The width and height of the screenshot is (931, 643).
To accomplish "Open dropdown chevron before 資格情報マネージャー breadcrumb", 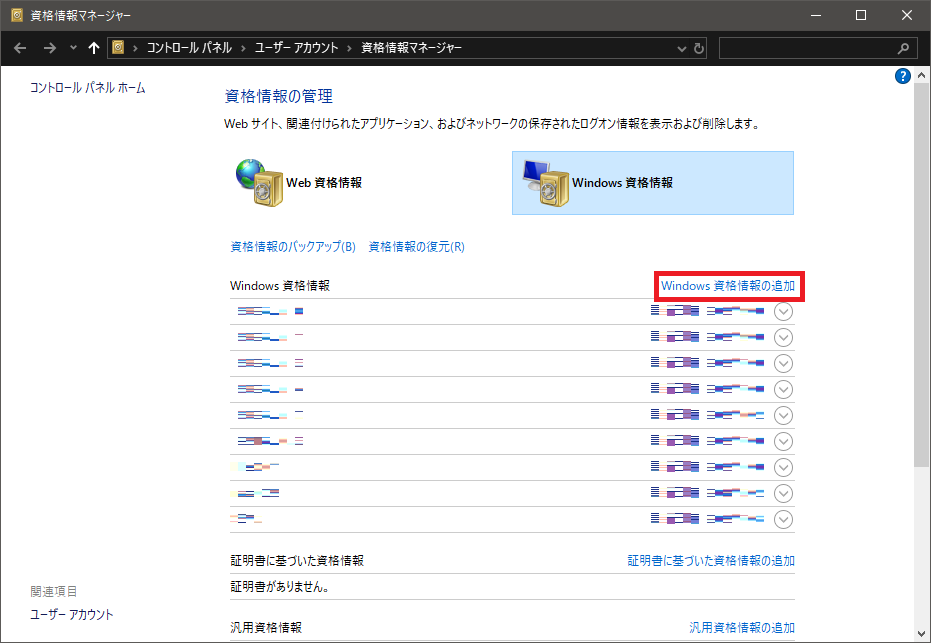I will pyautogui.click(x=350, y=48).
